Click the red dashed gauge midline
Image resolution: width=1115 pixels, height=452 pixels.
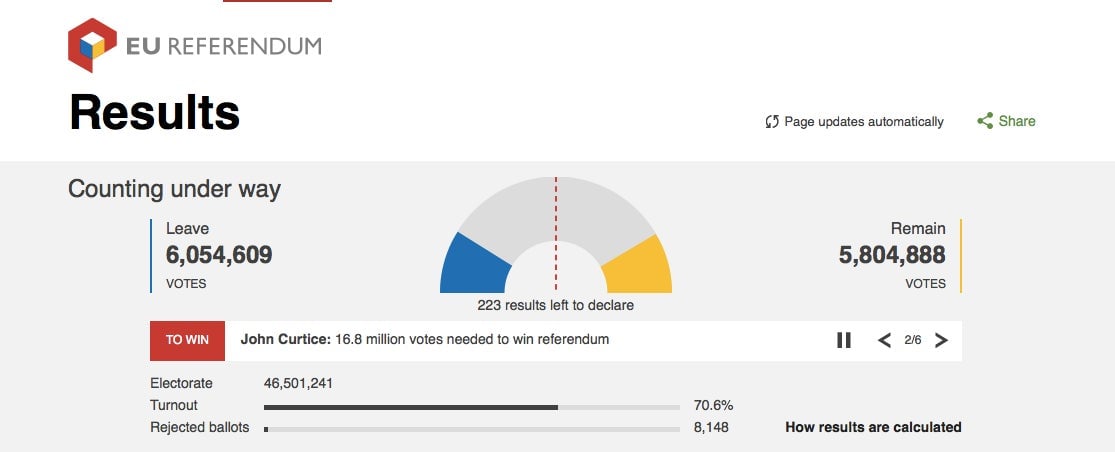click(x=556, y=235)
